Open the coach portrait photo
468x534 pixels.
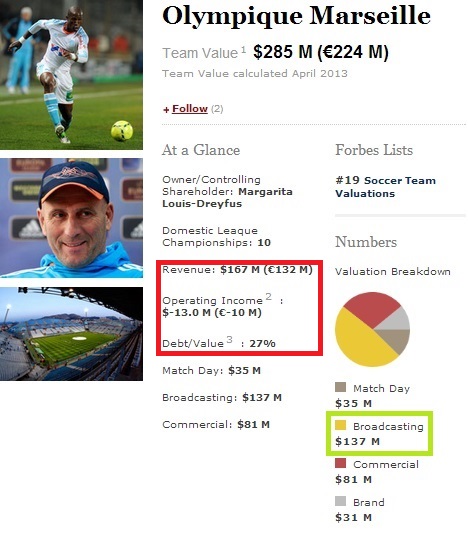point(71,218)
